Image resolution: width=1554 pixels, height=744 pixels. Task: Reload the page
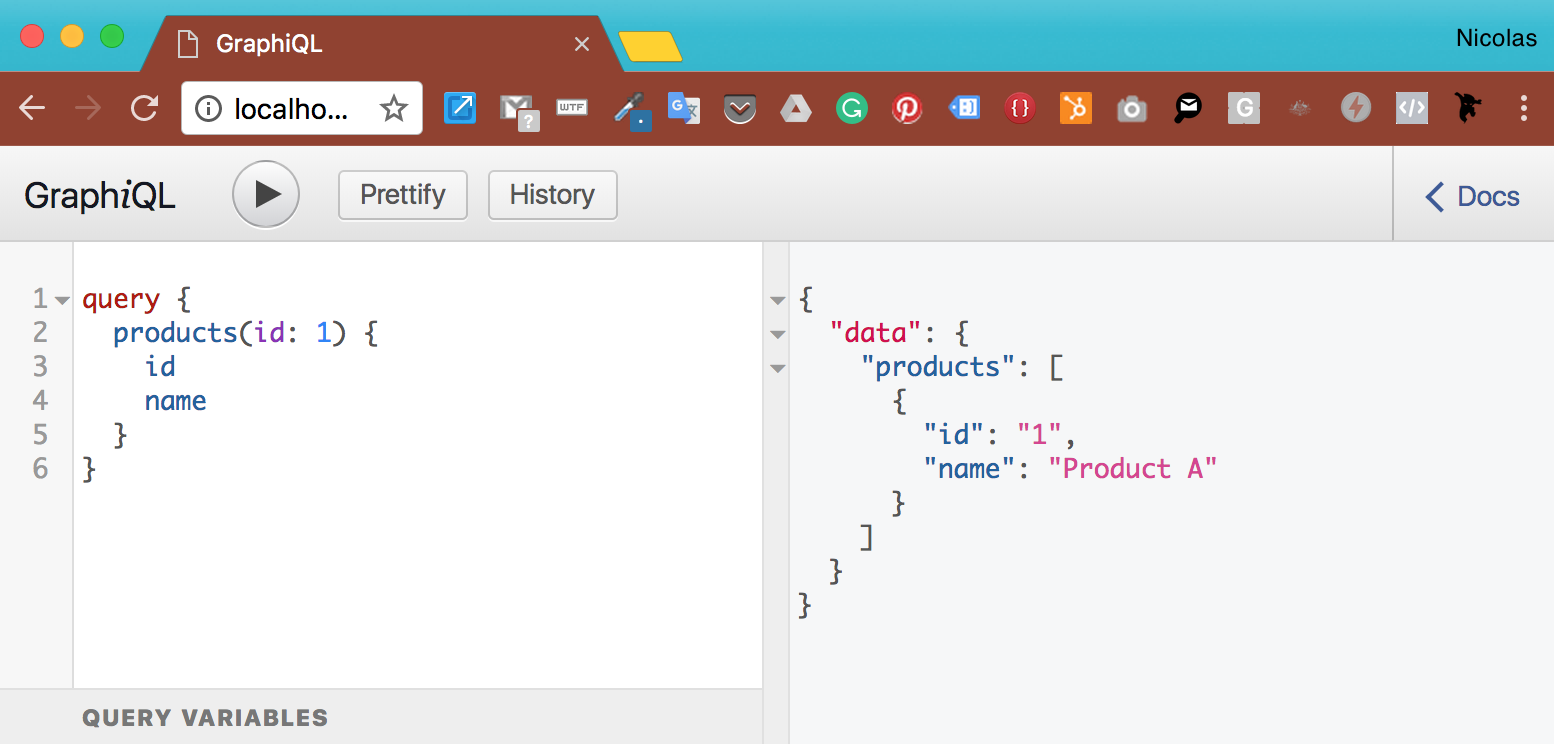point(145,108)
